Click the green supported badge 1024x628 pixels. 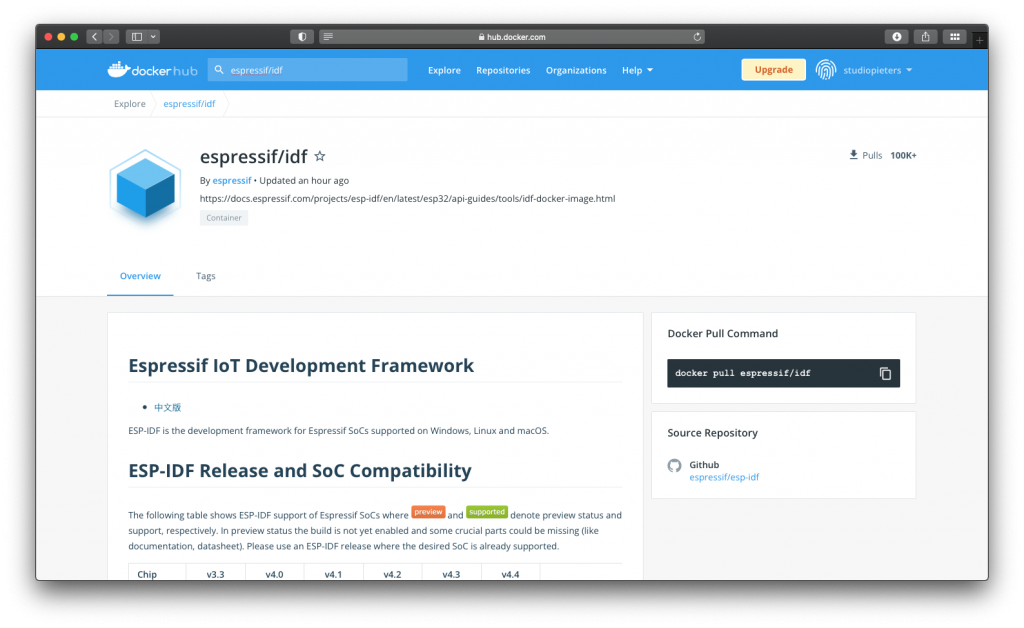(487, 512)
